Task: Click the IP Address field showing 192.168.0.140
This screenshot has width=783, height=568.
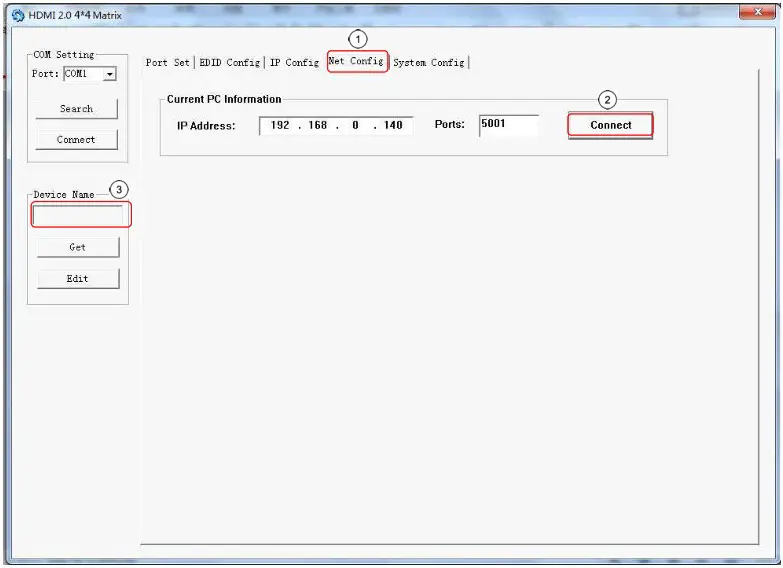Action: click(336, 125)
